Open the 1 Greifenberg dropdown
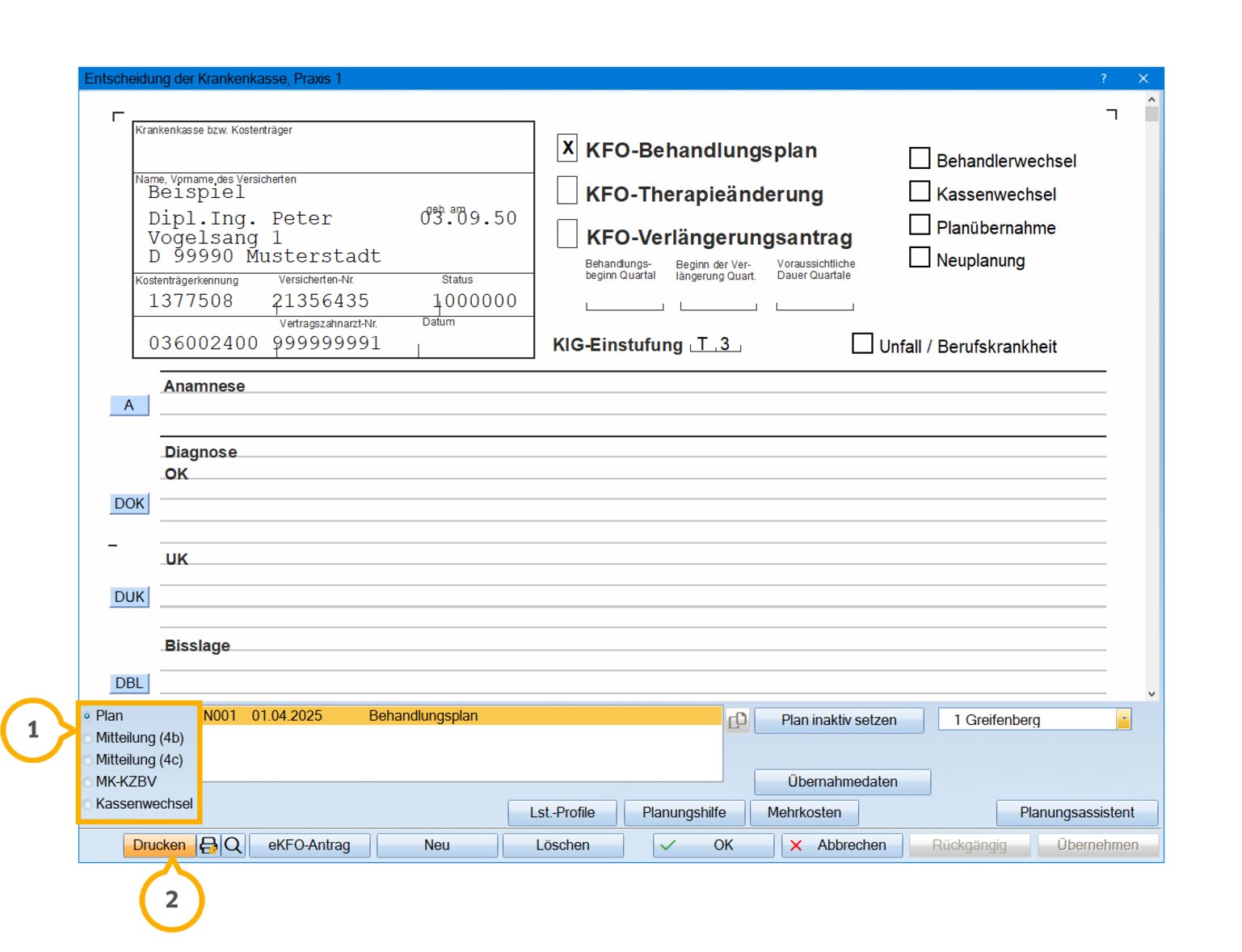 tap(1123, 719)
